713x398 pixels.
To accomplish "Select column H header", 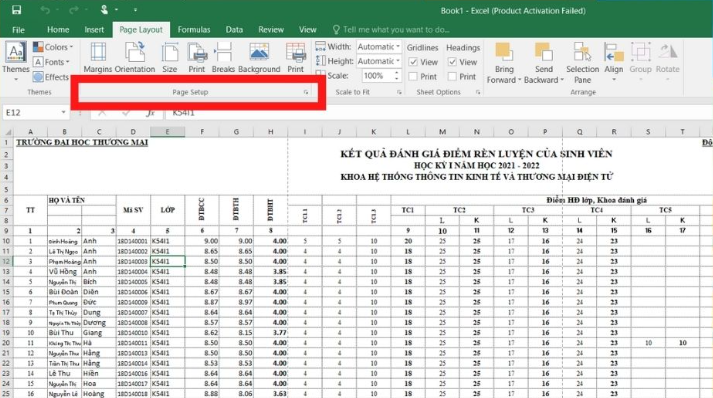I will pos(271,132).
